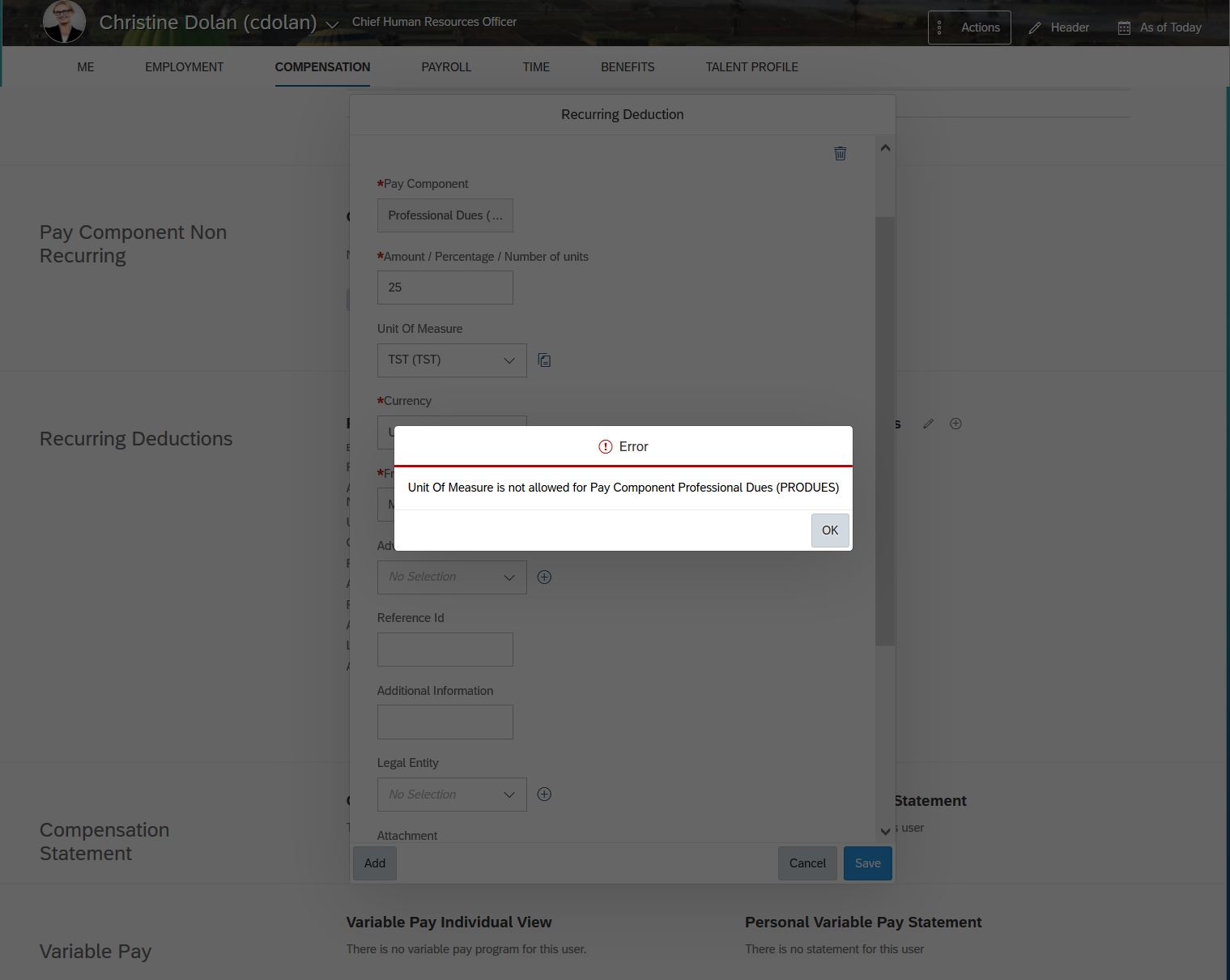The image size is (1230, 980).
Task: Save the Recurring Deduction
Action: click(x=867, y=863)
